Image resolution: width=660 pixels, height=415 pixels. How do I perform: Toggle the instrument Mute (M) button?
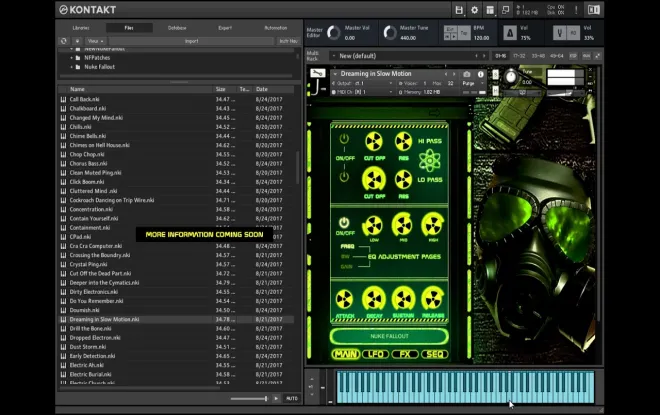click(x=495, y=90)
